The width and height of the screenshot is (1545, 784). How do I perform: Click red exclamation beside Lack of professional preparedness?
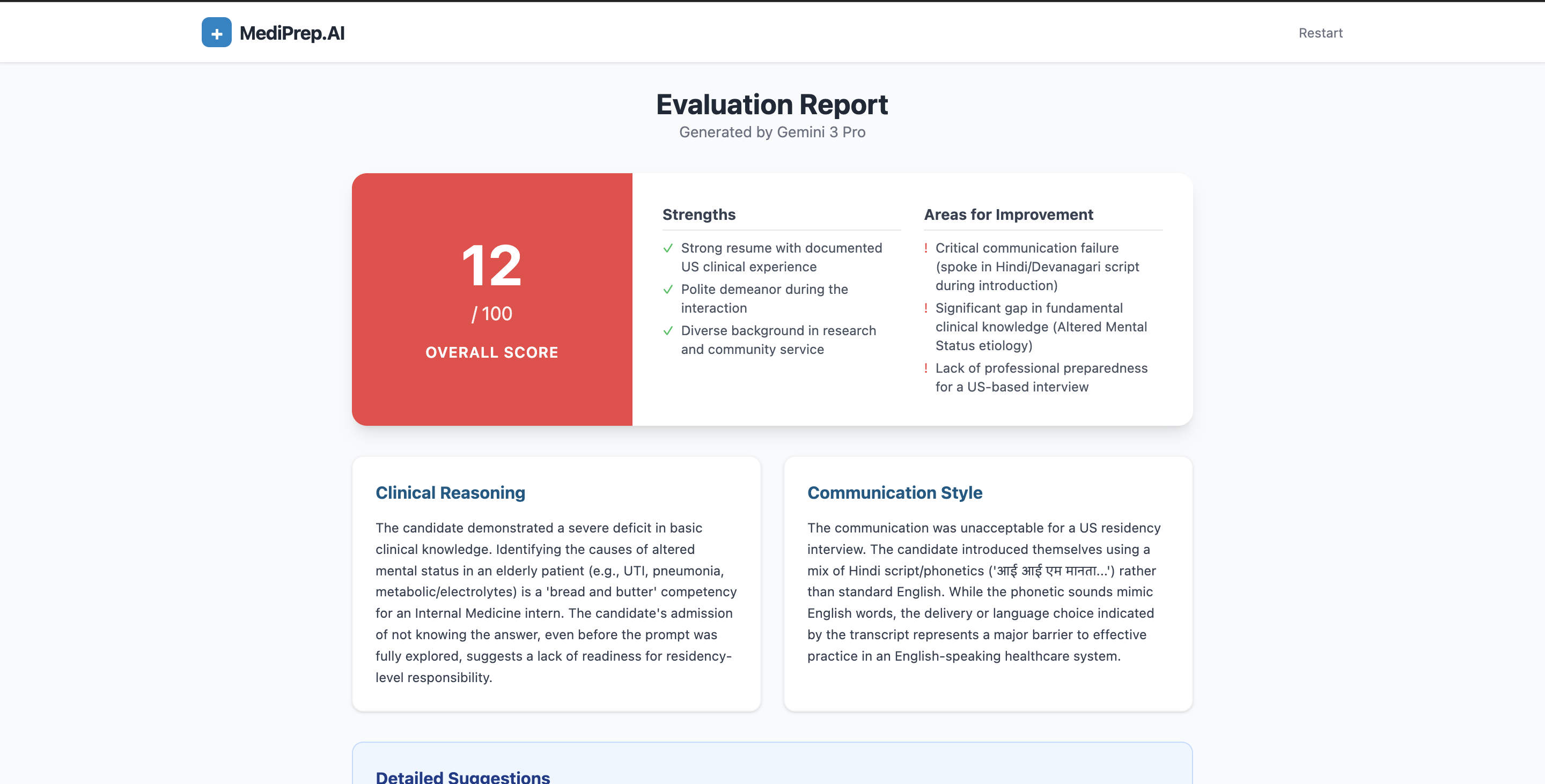pyautogui.click(x=925, y=368)
